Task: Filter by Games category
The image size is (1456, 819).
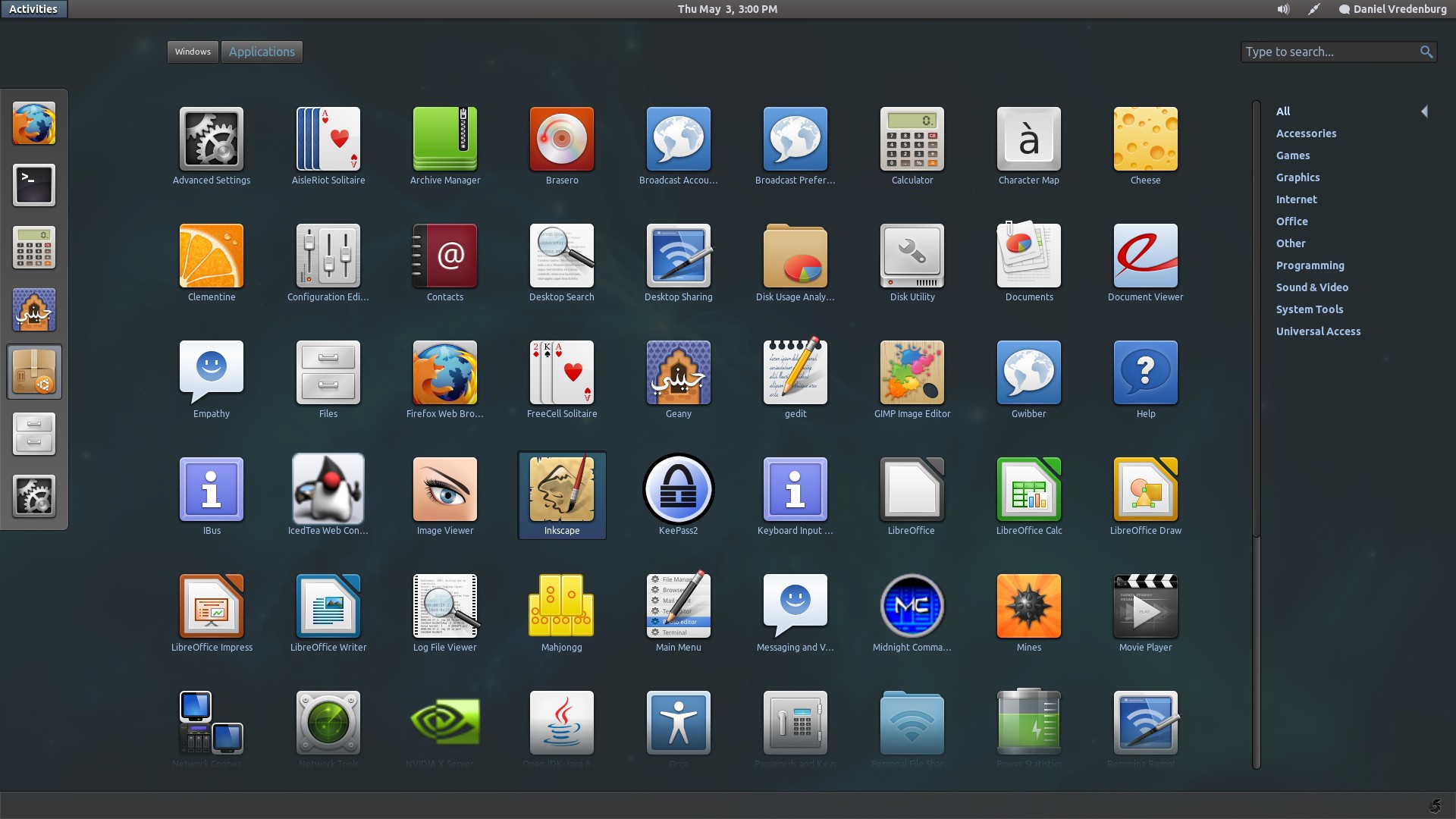Action: click(x=1293, y=155)
